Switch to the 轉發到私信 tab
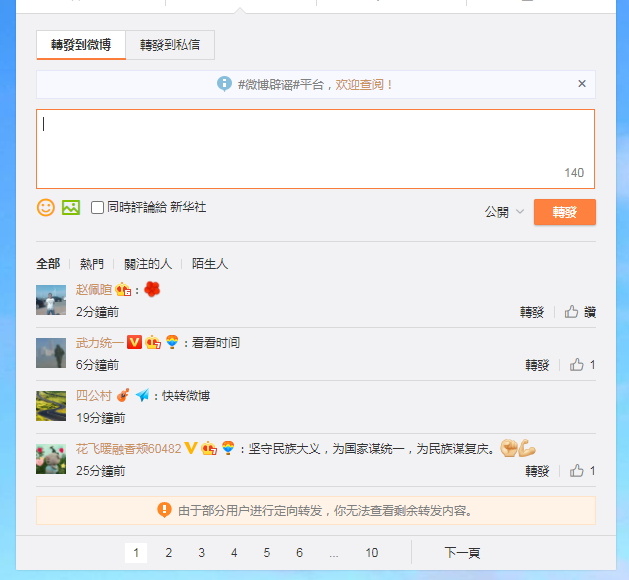The image size is (629, 580). pyautogui.click(x=170, y=45)
